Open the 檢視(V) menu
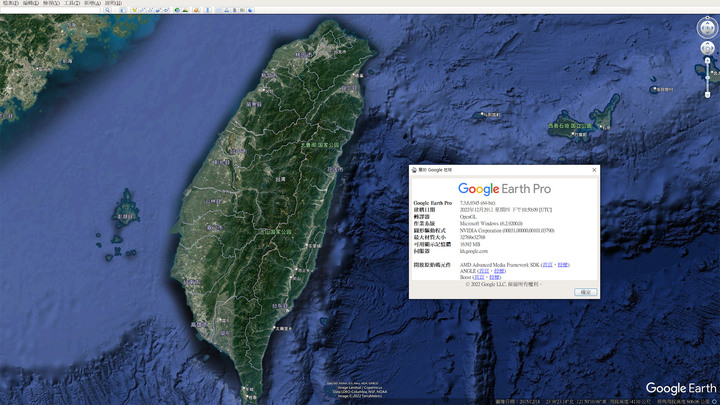 click(51, 3)
